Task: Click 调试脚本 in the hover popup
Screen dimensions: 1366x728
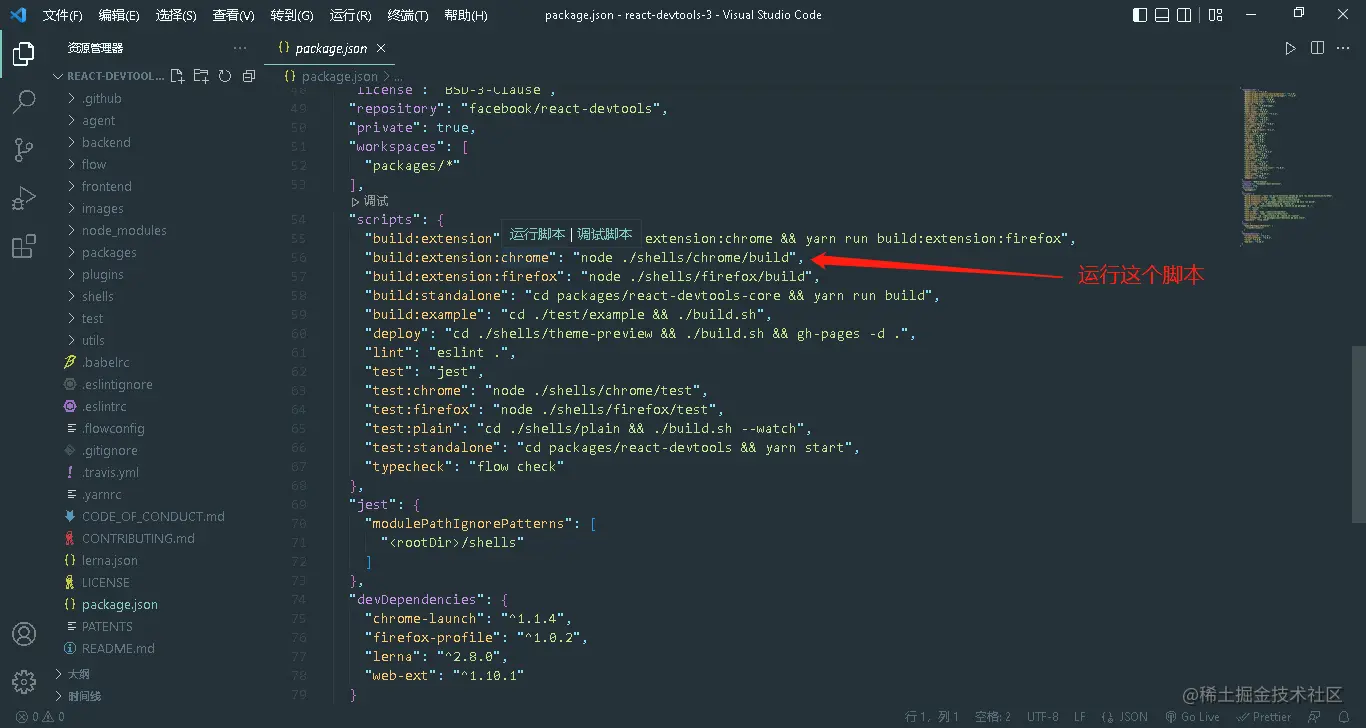Action: [x=604, y=234]
